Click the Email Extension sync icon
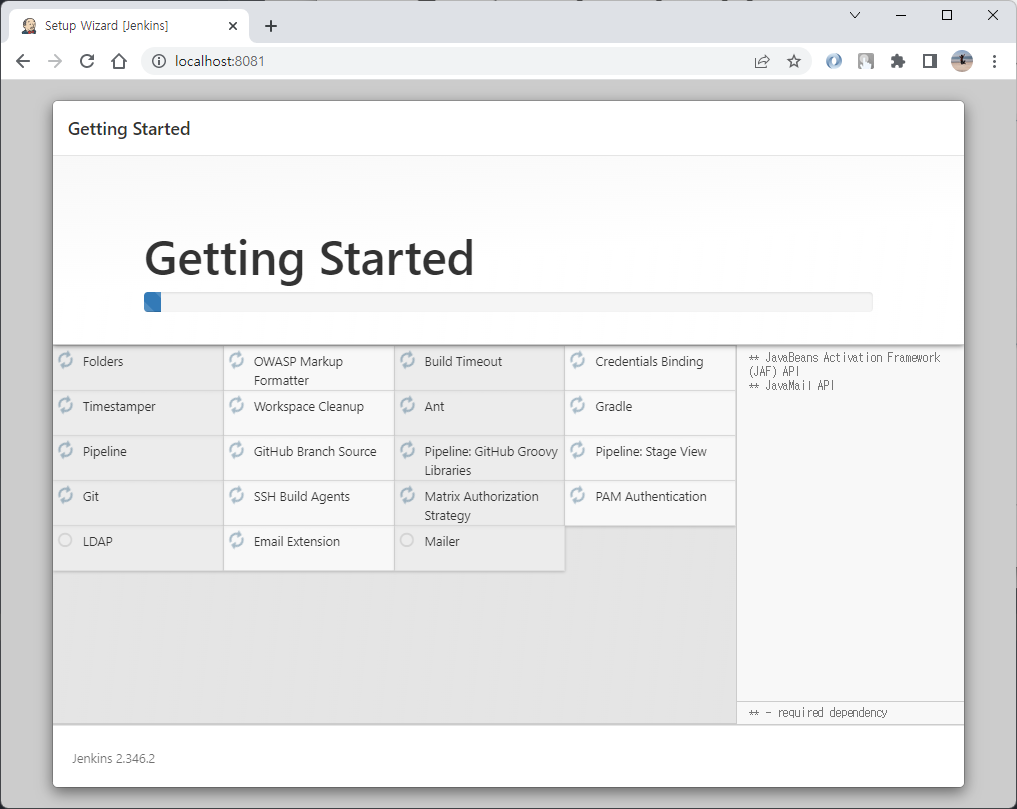The image size is (1017, 809). [x=237, y=540]
